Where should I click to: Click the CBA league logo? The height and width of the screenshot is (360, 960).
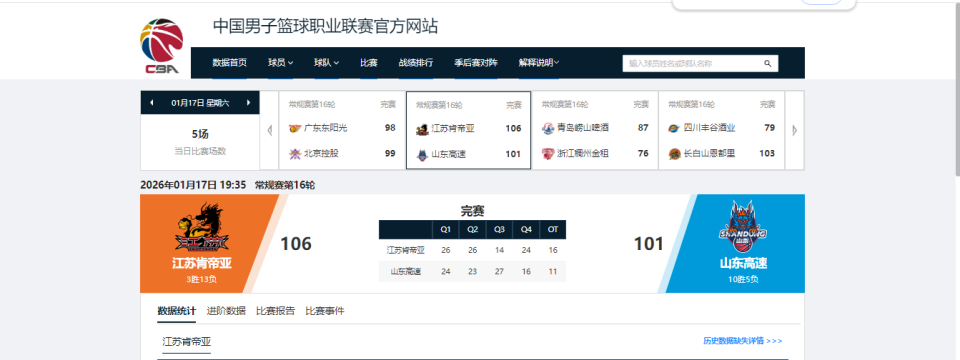click(x=162, y=46)
